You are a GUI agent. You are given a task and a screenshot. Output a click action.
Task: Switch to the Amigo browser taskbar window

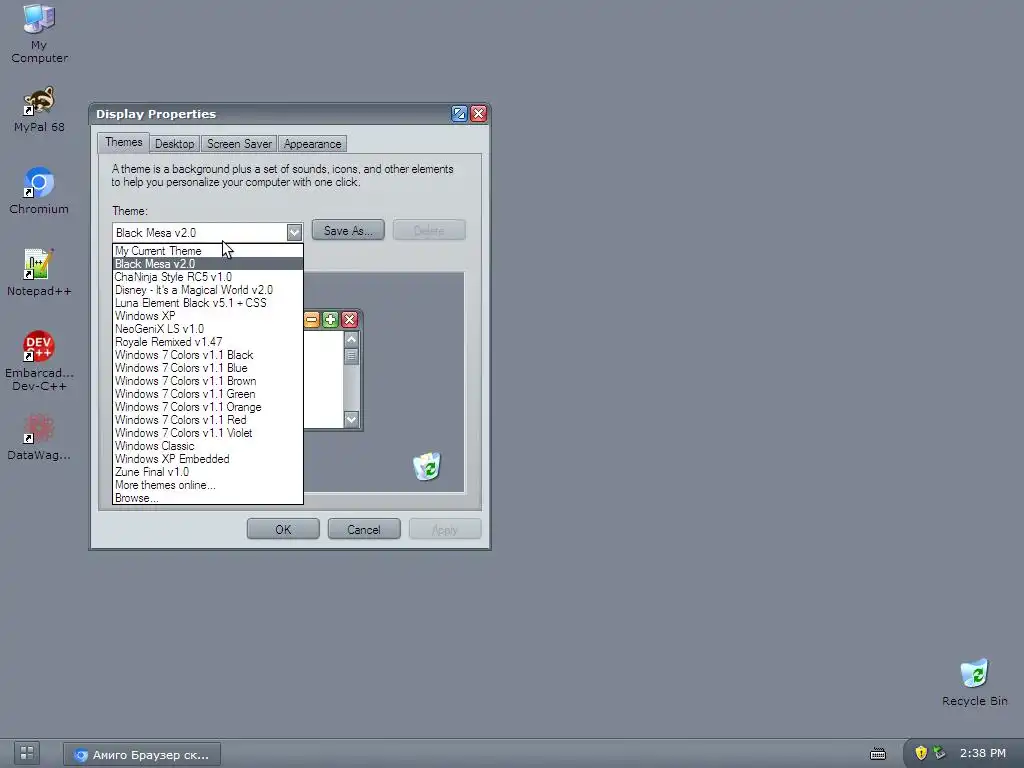click(142, 754)
